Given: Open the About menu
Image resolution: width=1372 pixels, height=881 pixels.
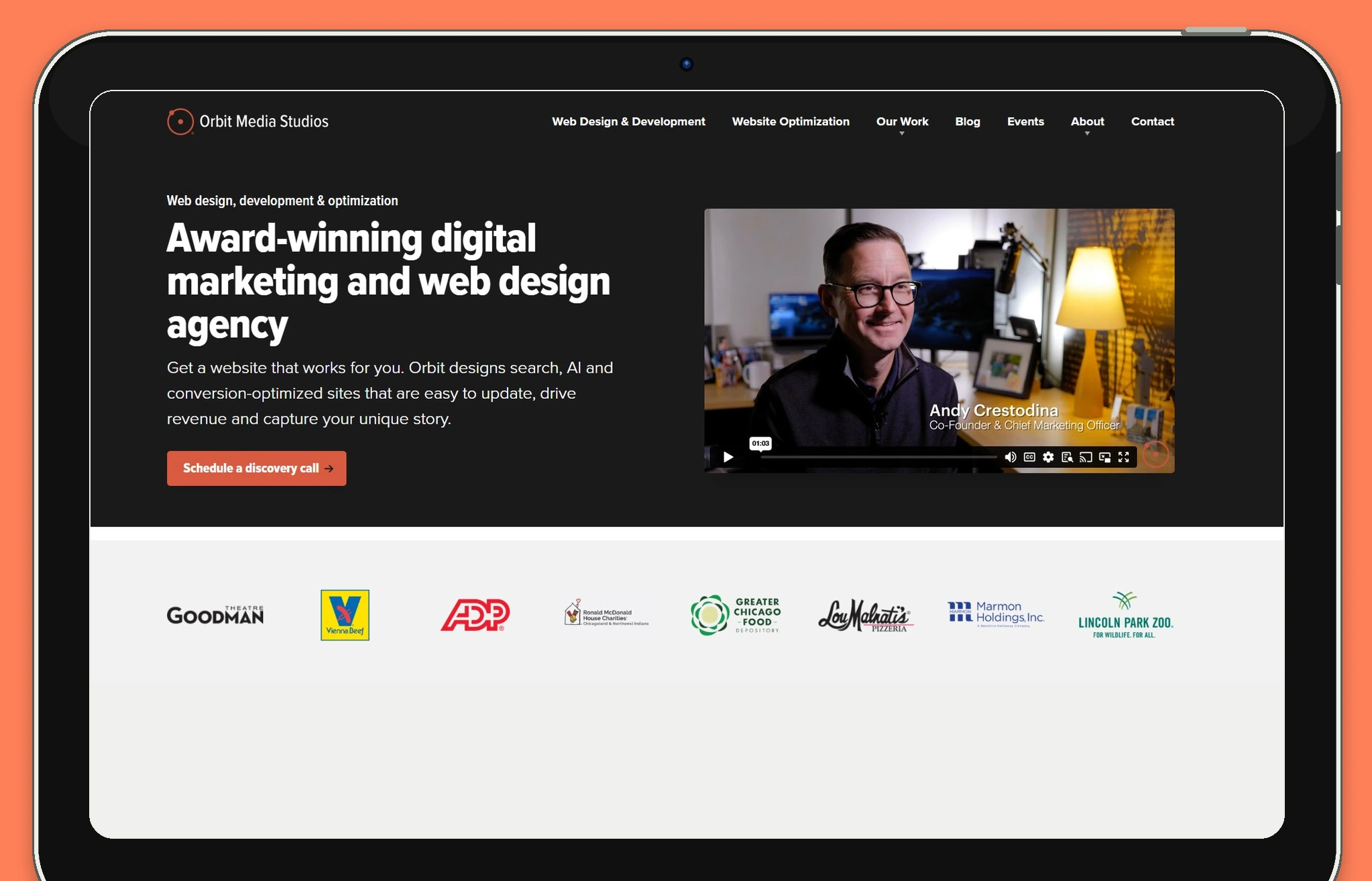Looking at the screenshot, I should (x=1087, y=121).
